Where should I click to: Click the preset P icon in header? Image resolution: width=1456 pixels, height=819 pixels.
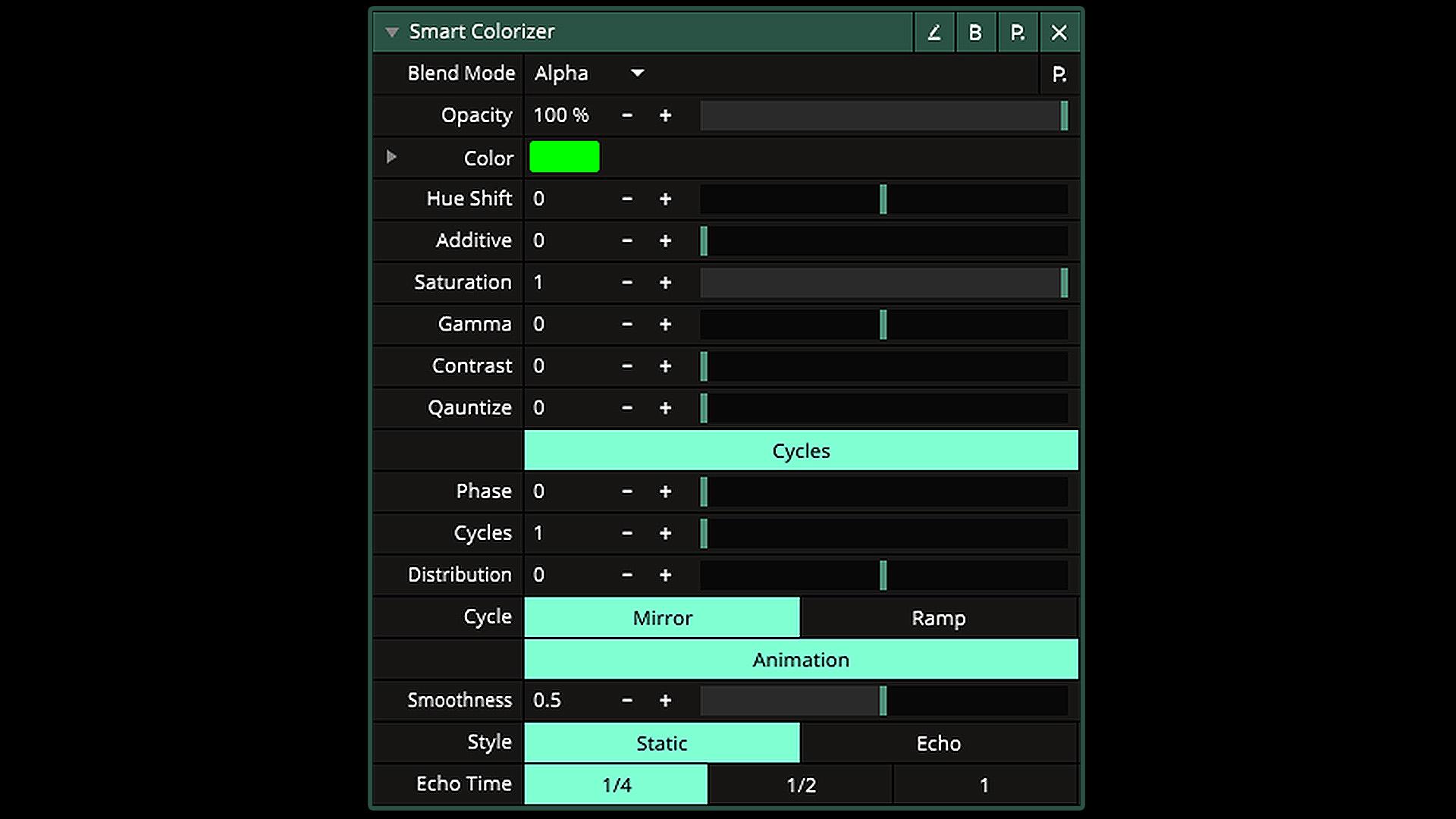pos(1017,33)
